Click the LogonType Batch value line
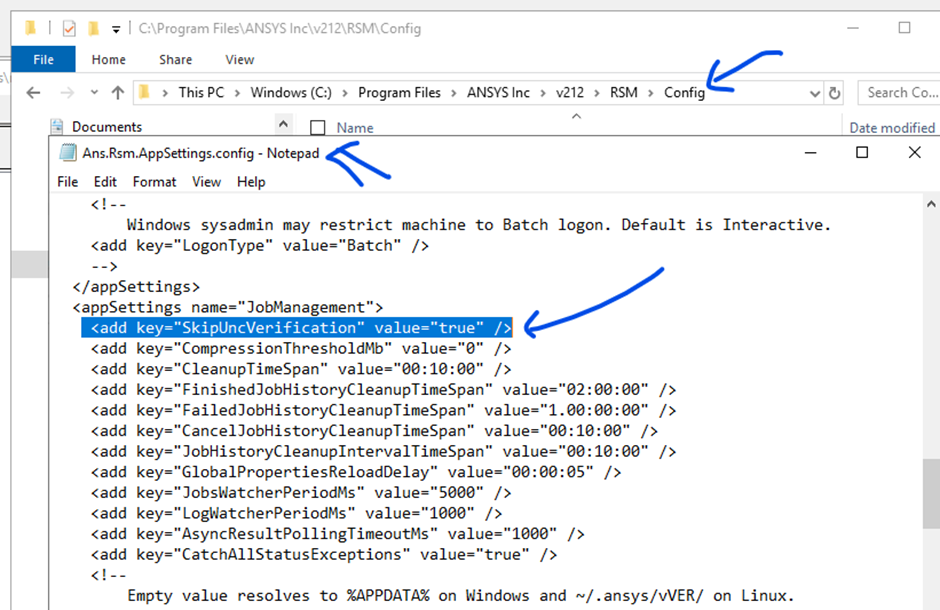The height and width of the screenshot is (610, 940). click(260, 246)
